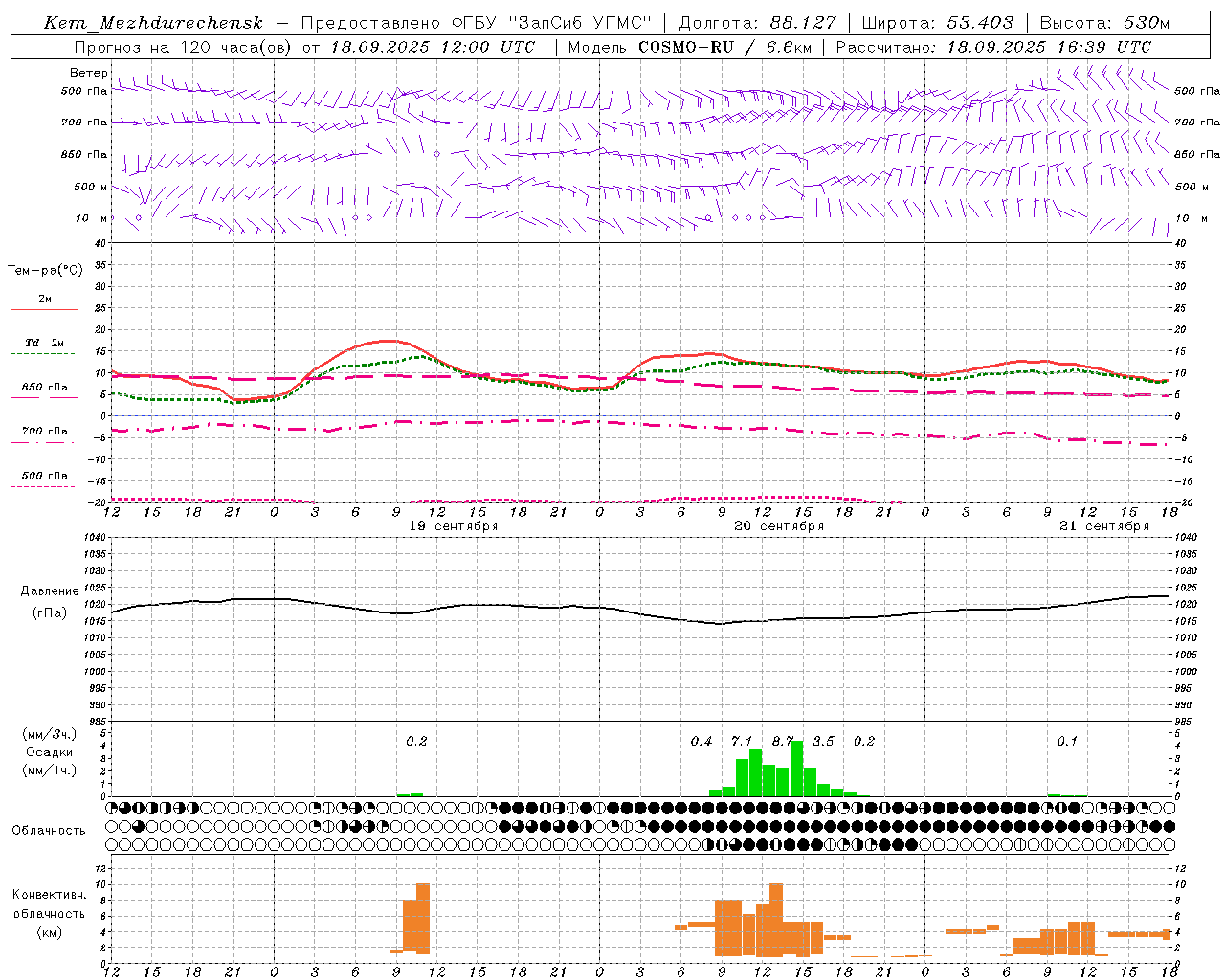Click the 500 гПа temperature legend entry
1225x980 pixels.
pos(45,476)
